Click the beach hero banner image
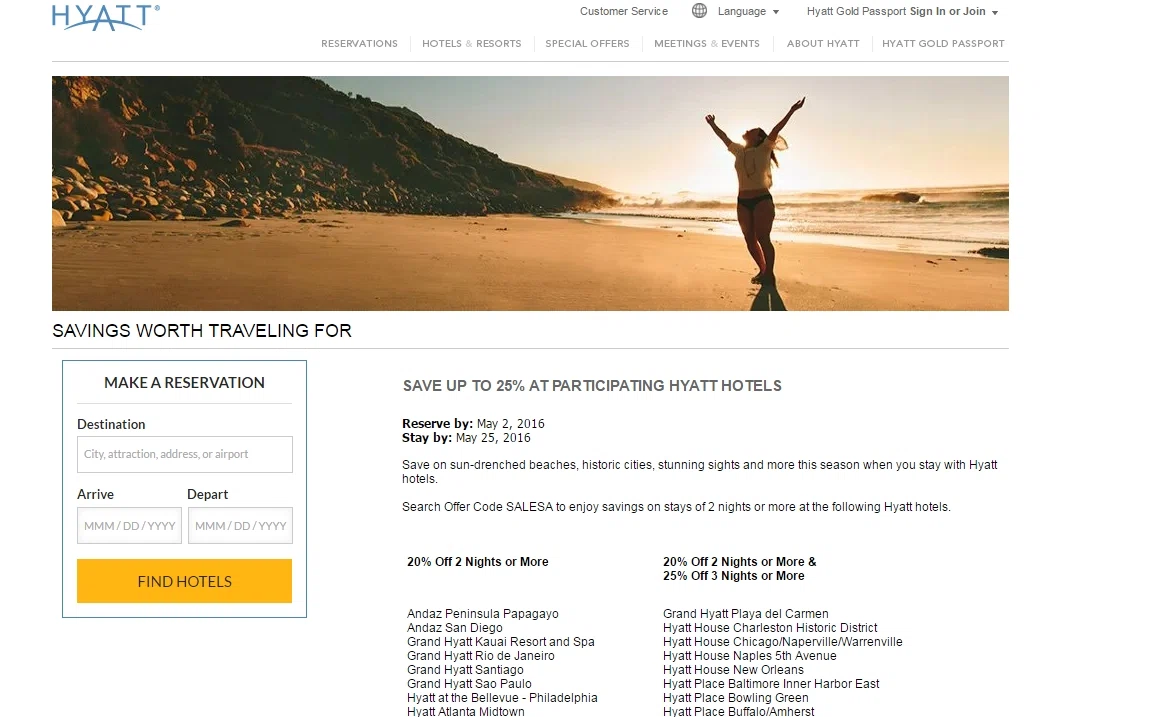Screen dimensions: 1167x717 click(x=530, y=193)
